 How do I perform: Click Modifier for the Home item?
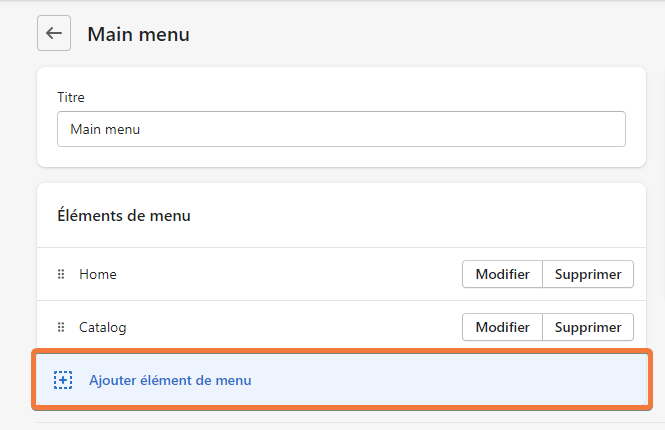pyautogui.click(x=503, y=274)
